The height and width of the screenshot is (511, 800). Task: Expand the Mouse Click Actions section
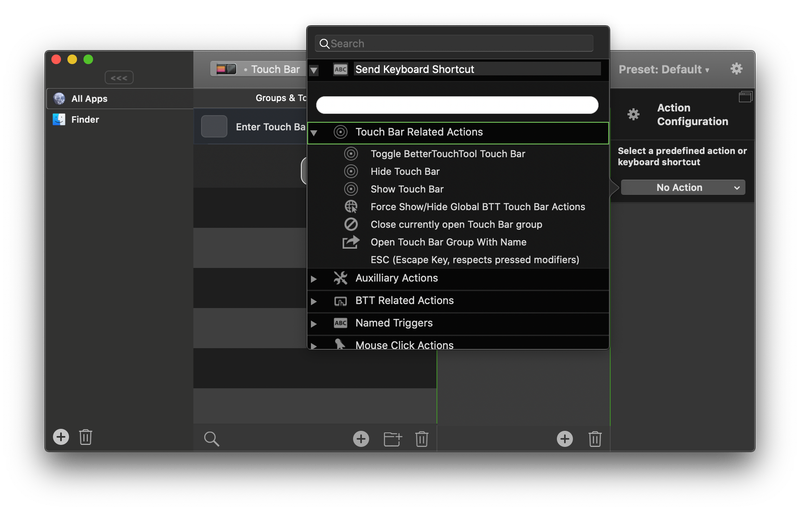coord(314,346)
